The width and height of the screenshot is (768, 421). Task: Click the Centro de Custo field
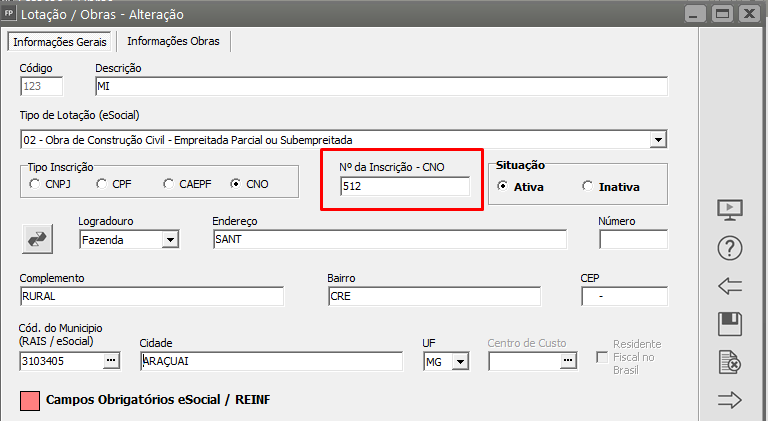pyautogui.click(x=525, y=361)
